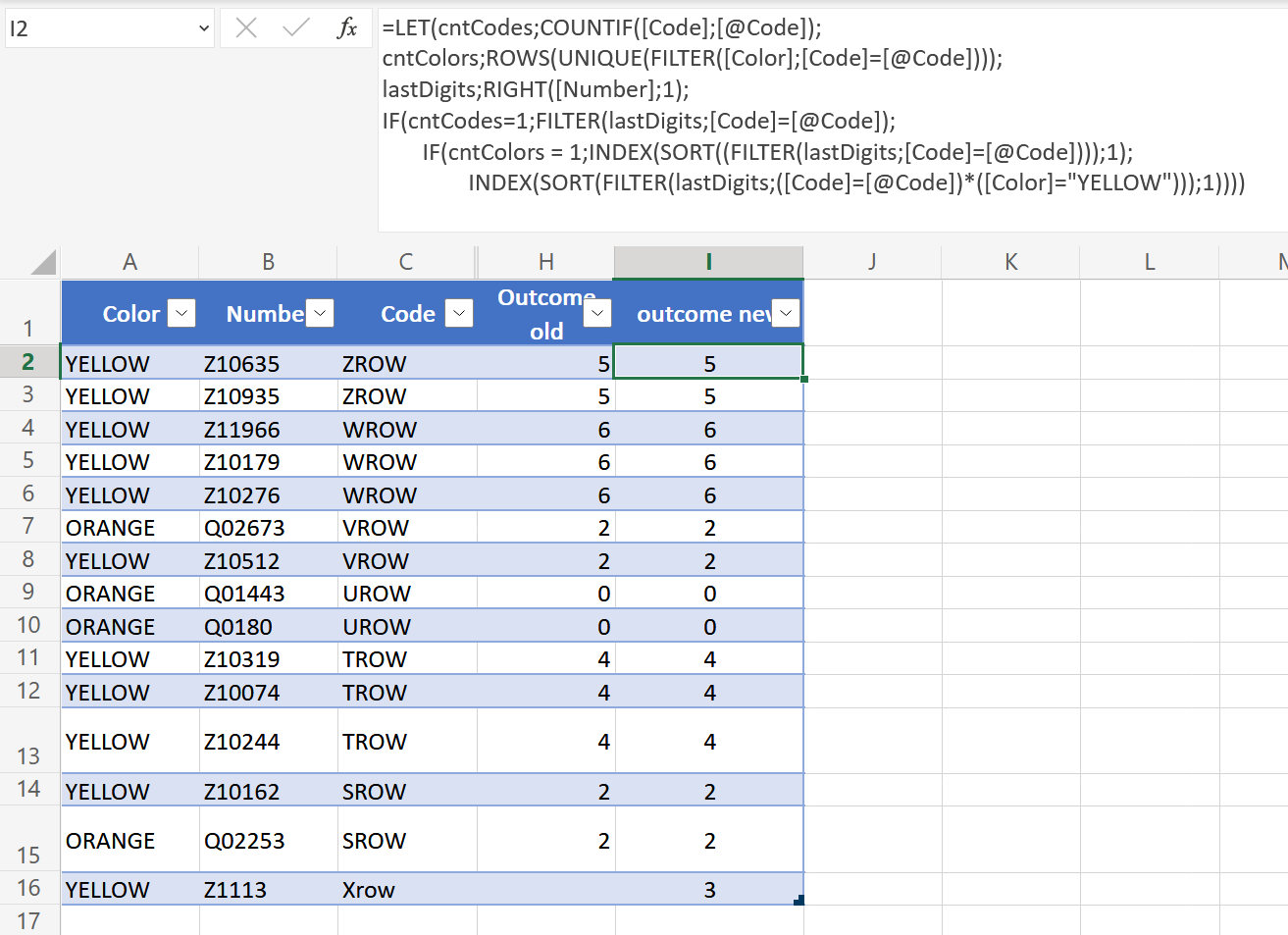Select row 2 header
The image size is (1288, 935).
pyautogui.click(x=28, y=362)
